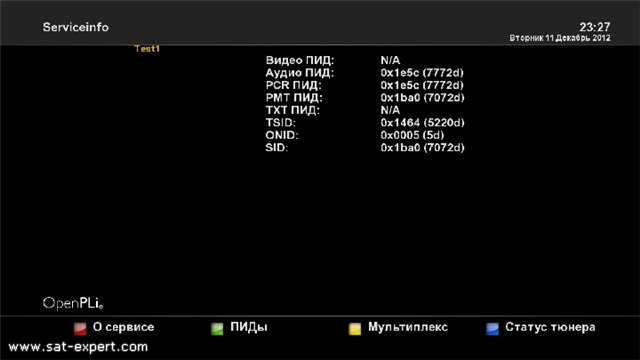This screenshot has height=360, width=640.
Task: Click the TXT ПИД value N/A
Action: pos(390,110)
